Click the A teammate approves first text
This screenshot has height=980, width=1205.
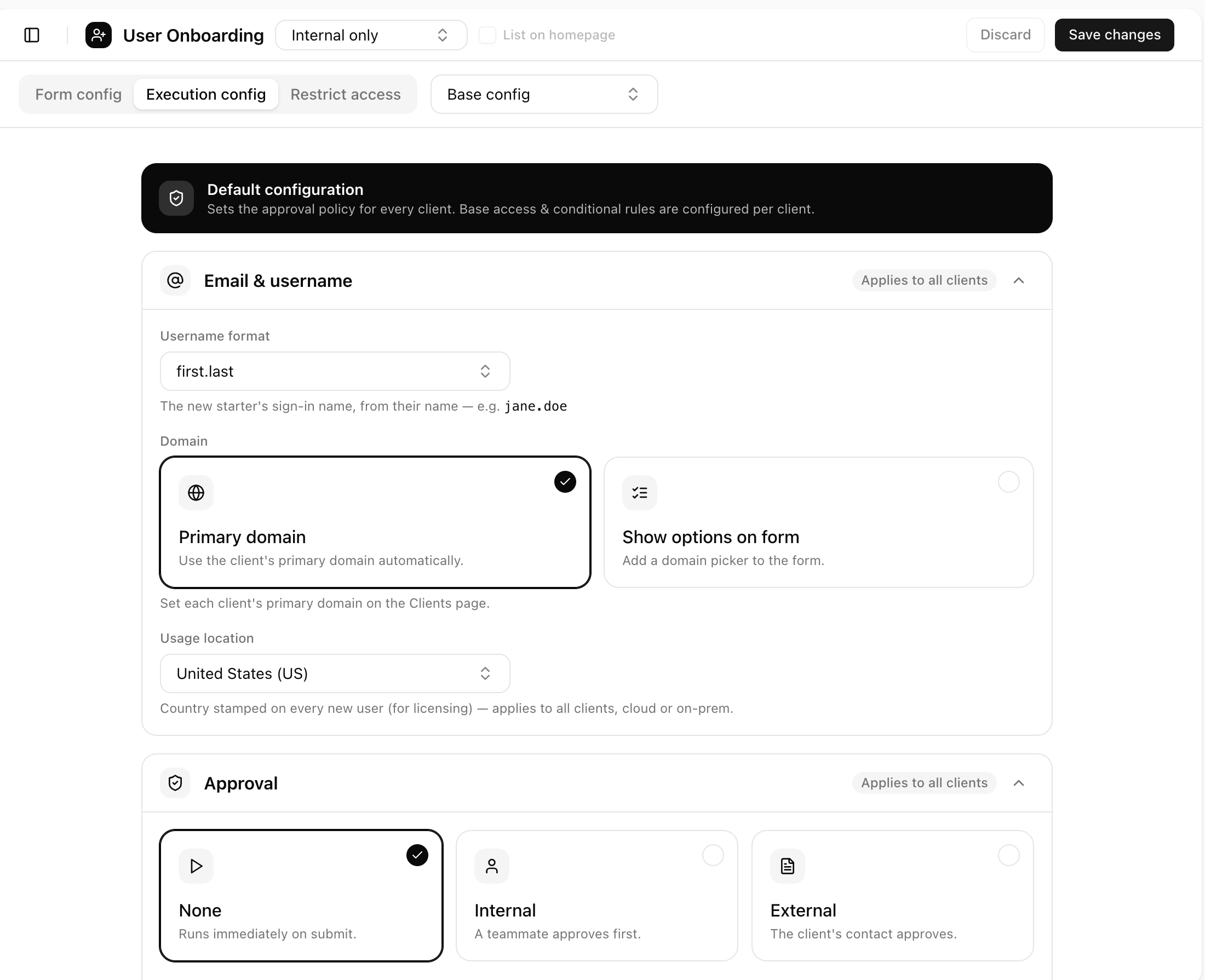tap(558, 934)
